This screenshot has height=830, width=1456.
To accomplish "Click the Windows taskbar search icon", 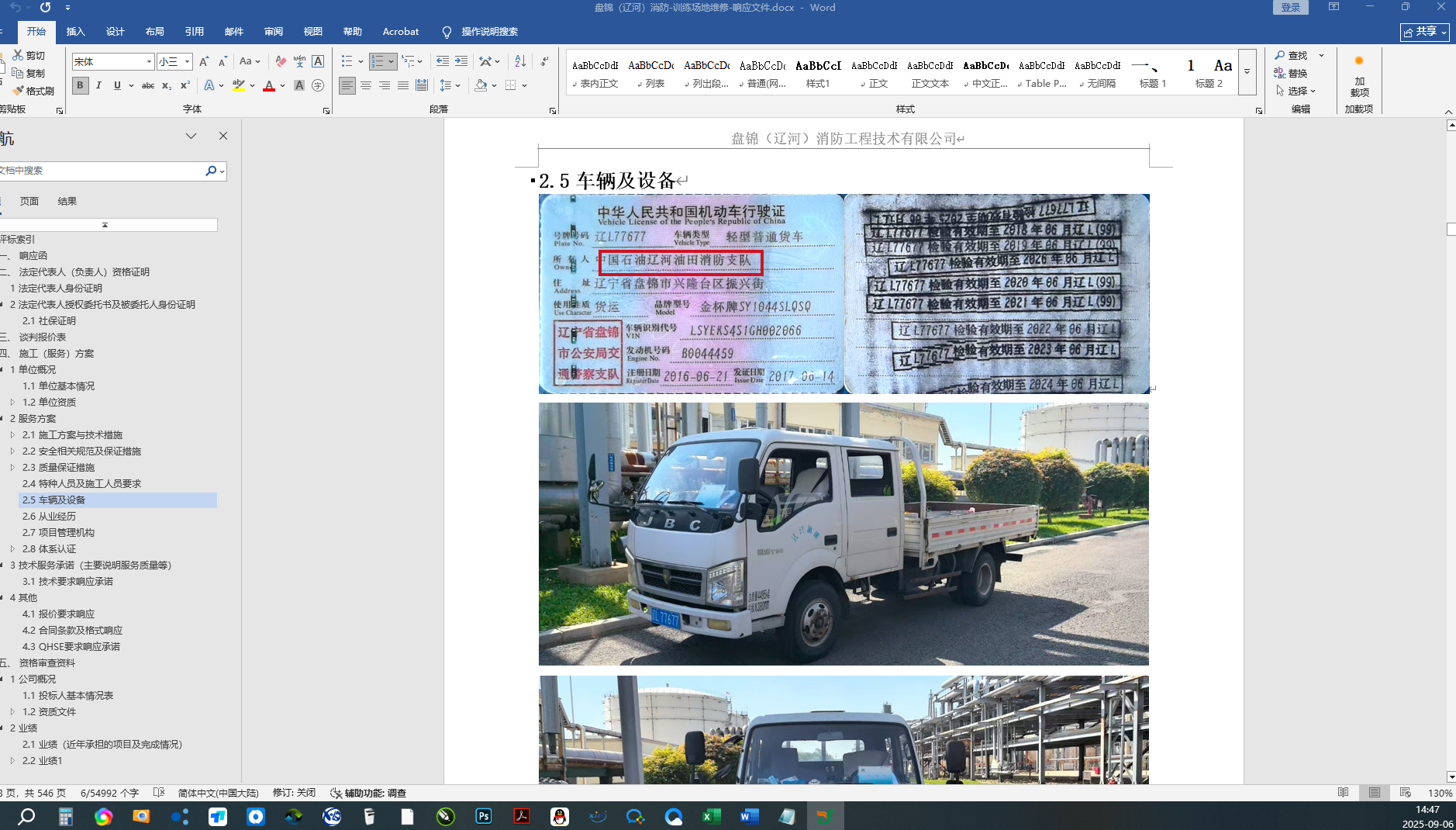I will coord(26,816).
